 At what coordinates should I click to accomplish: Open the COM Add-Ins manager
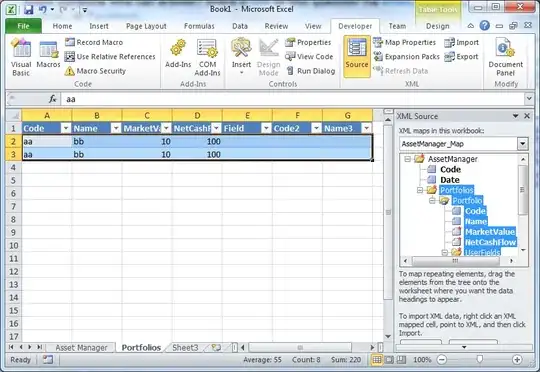point(207,58)
